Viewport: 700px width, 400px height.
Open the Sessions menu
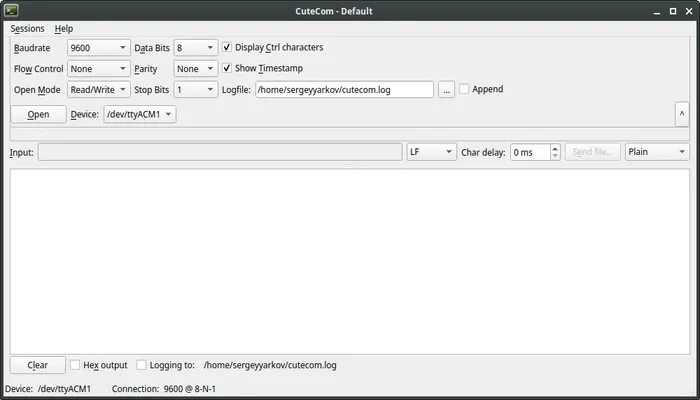click(x=27, y=29)
